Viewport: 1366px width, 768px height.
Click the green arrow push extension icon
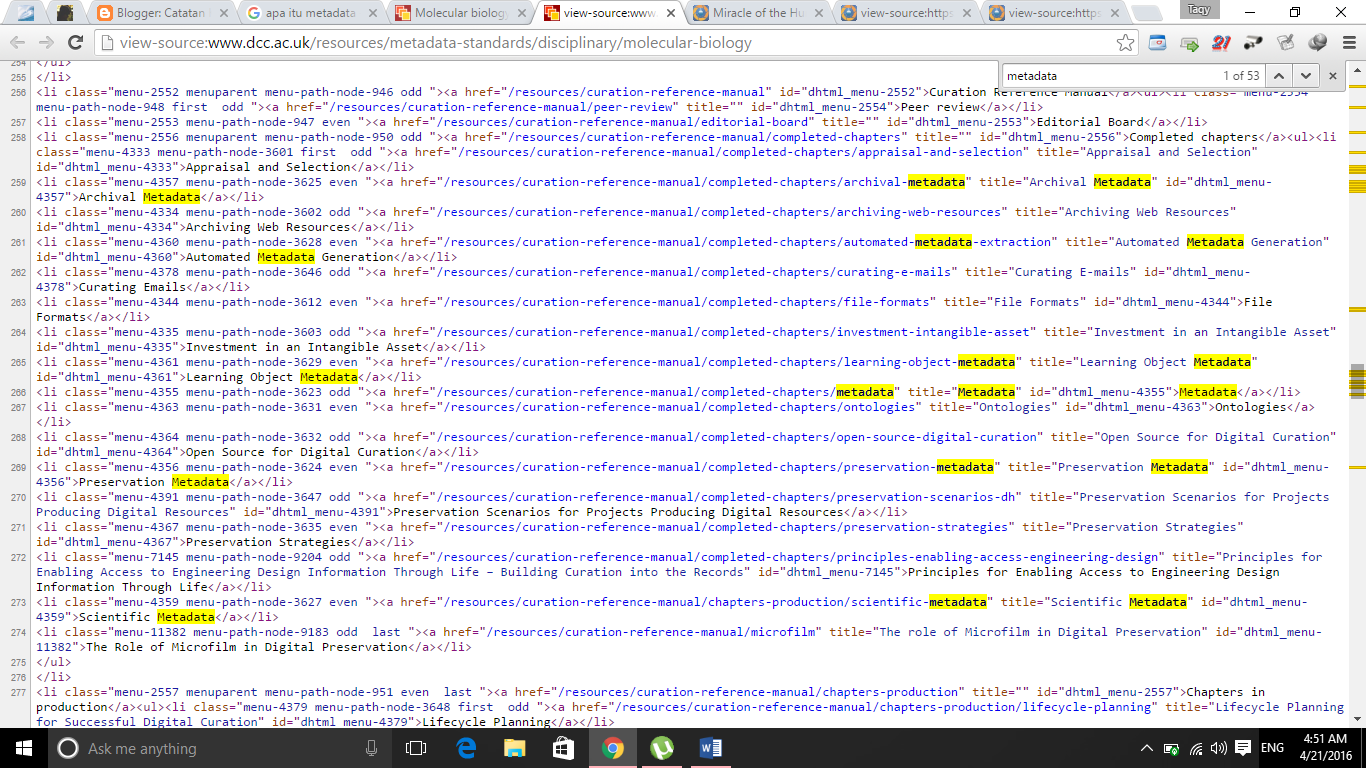[1189, 44]
